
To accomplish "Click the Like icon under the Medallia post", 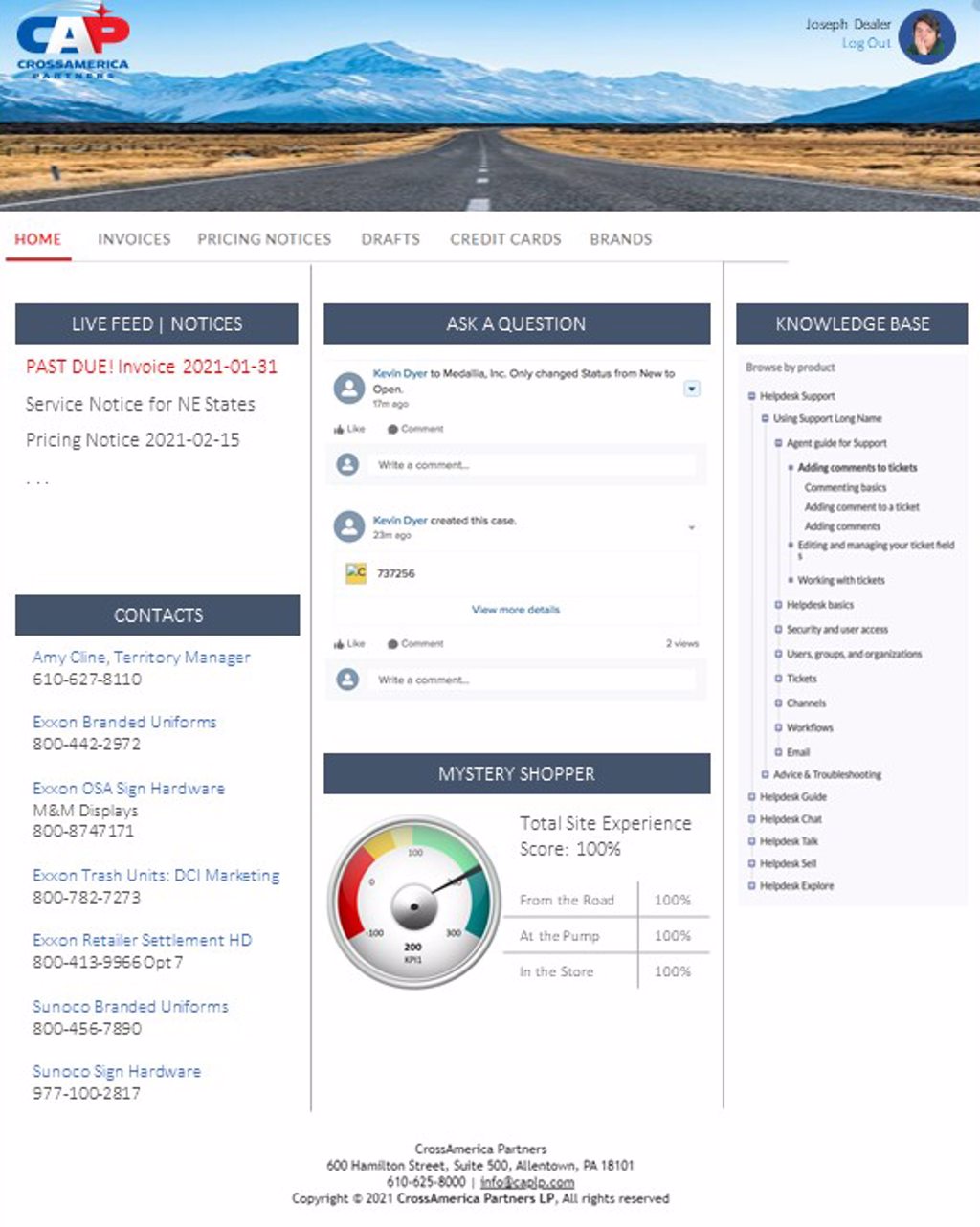I will point(339,430).
